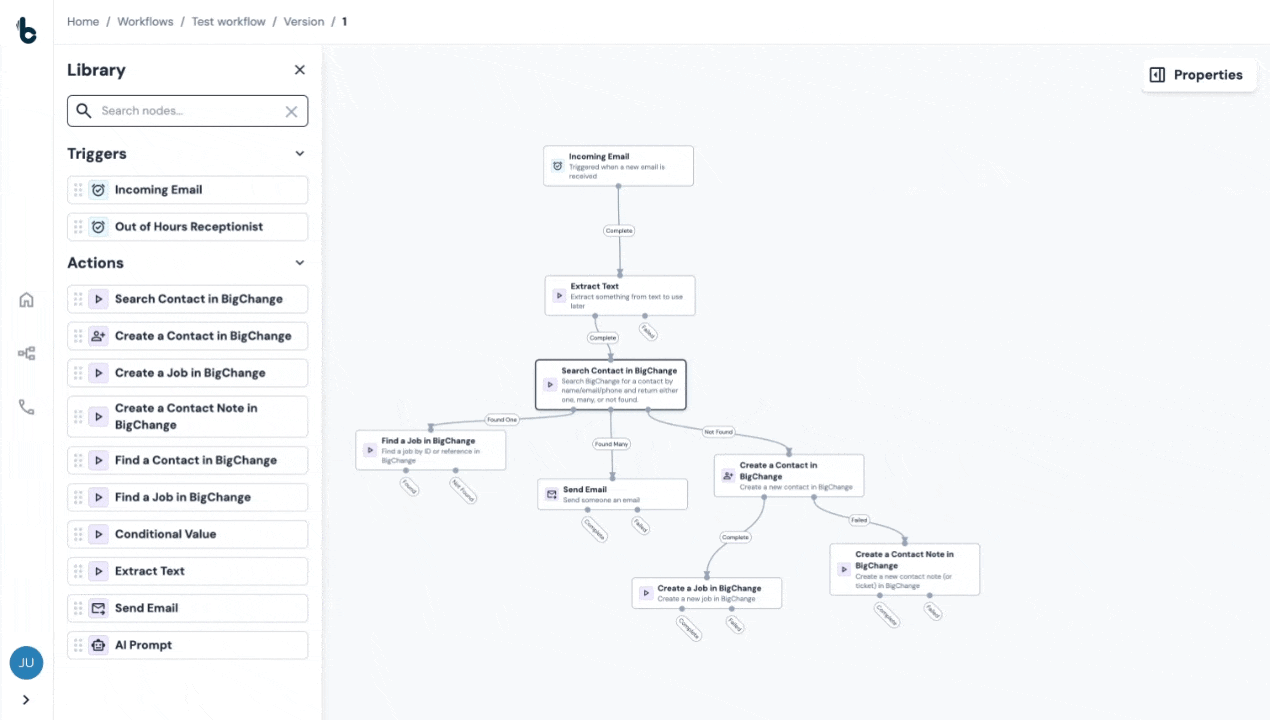Screen dimensions: 1270x720
Task: Click the Send Email envelope icon in library
Action: pyautogui.click(x=98, y=608)
